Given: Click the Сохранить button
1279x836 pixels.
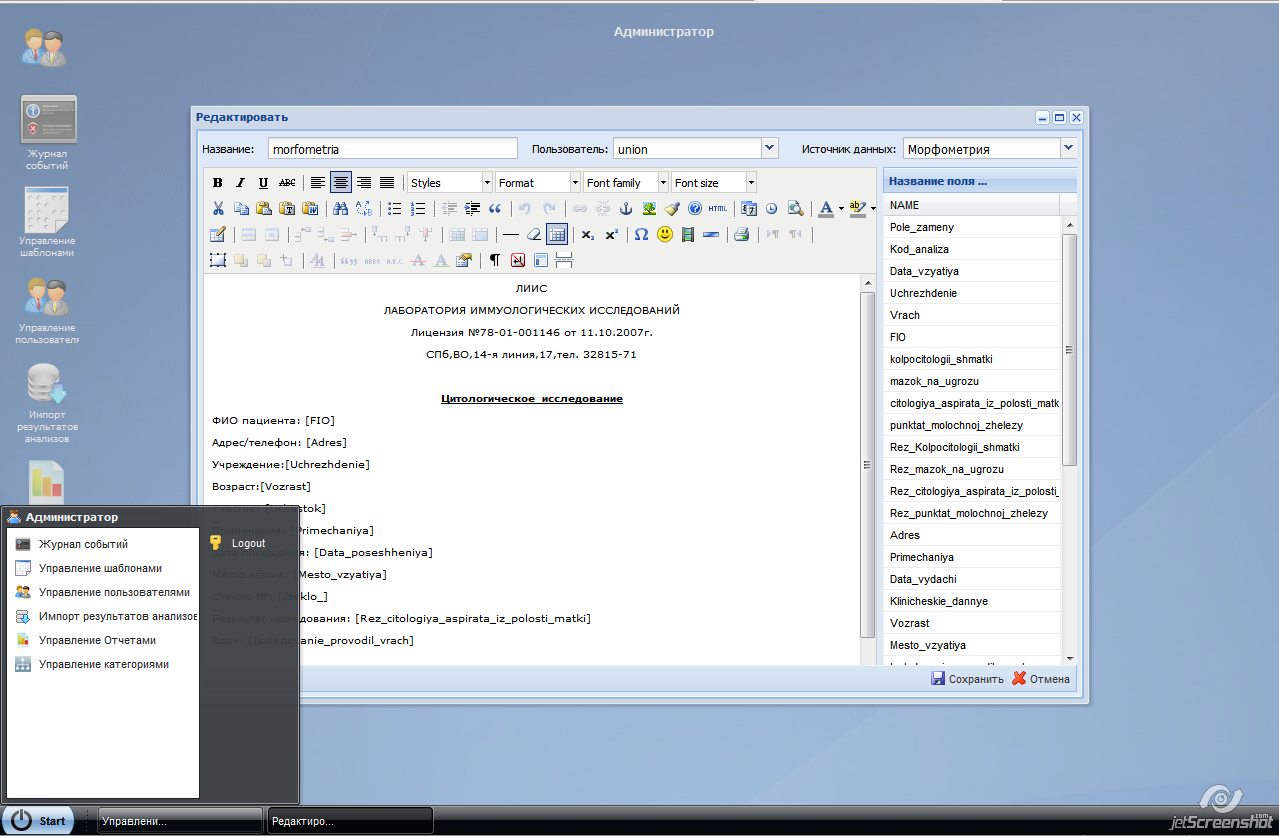Looking at the screenshot, I should tap(967, 679).
